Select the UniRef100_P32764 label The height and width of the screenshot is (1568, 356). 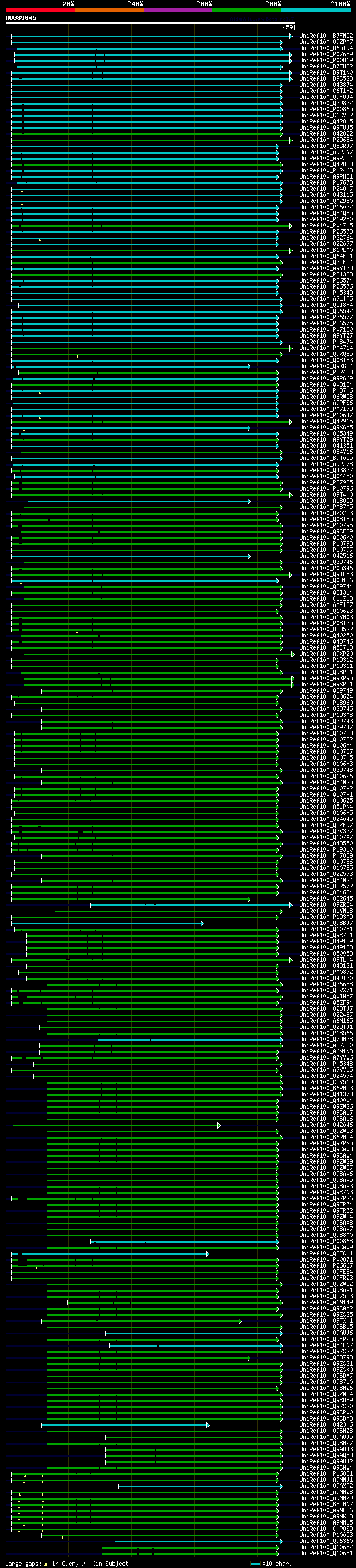(326, 238)
